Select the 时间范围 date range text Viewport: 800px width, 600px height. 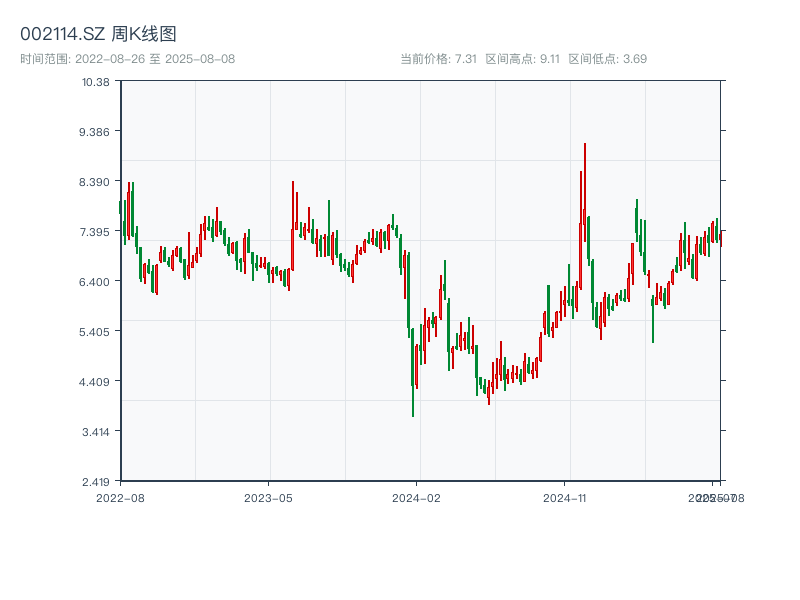click(x=128, y=58)
